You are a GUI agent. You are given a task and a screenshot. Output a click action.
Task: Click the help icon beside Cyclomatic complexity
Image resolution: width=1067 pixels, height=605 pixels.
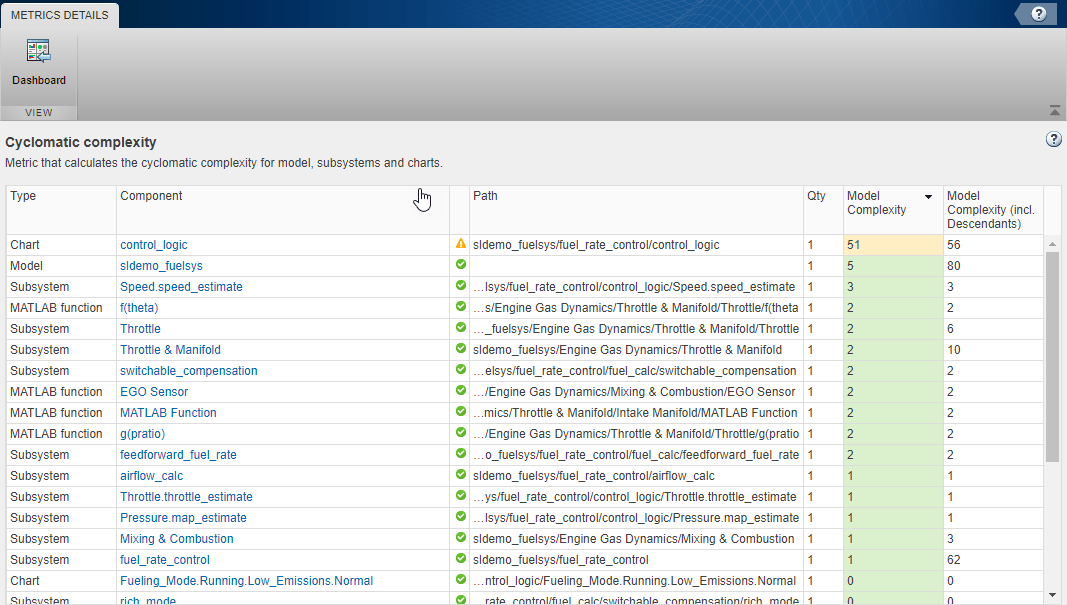click(1053, 140)
